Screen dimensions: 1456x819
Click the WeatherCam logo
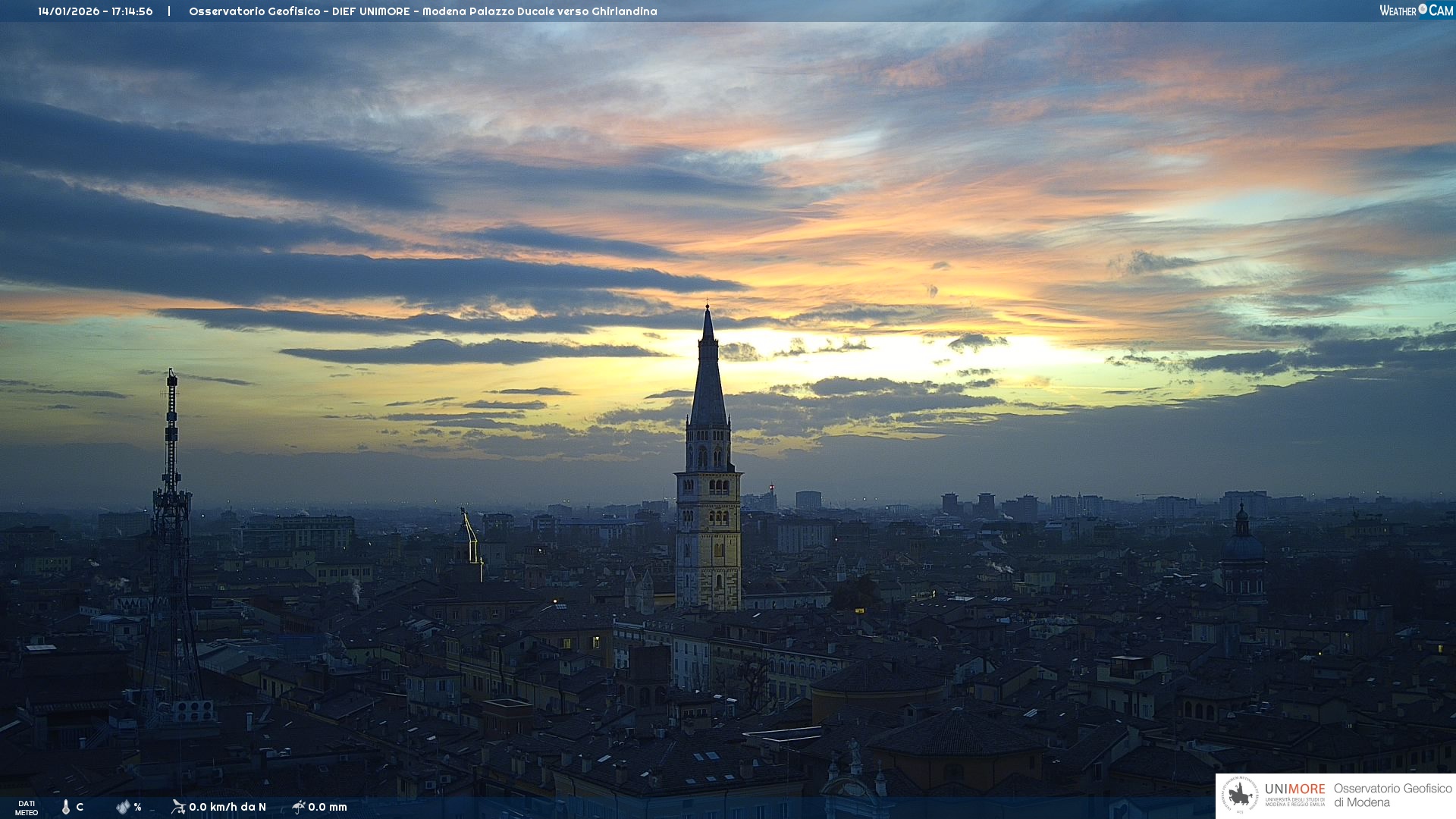1416,11
